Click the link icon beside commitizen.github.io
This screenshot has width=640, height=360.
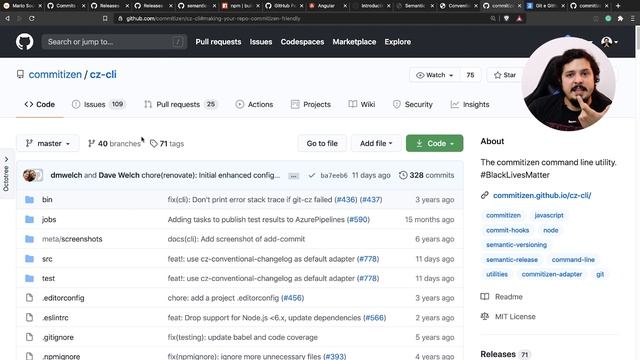pyautogui.click(x=484, y=195)
